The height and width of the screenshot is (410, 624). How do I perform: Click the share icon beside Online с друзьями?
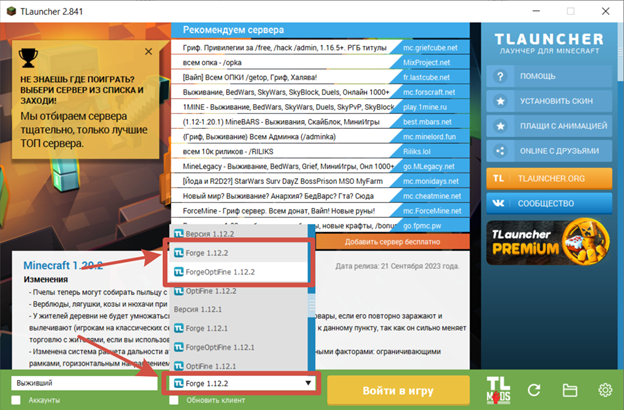(500, 151)
